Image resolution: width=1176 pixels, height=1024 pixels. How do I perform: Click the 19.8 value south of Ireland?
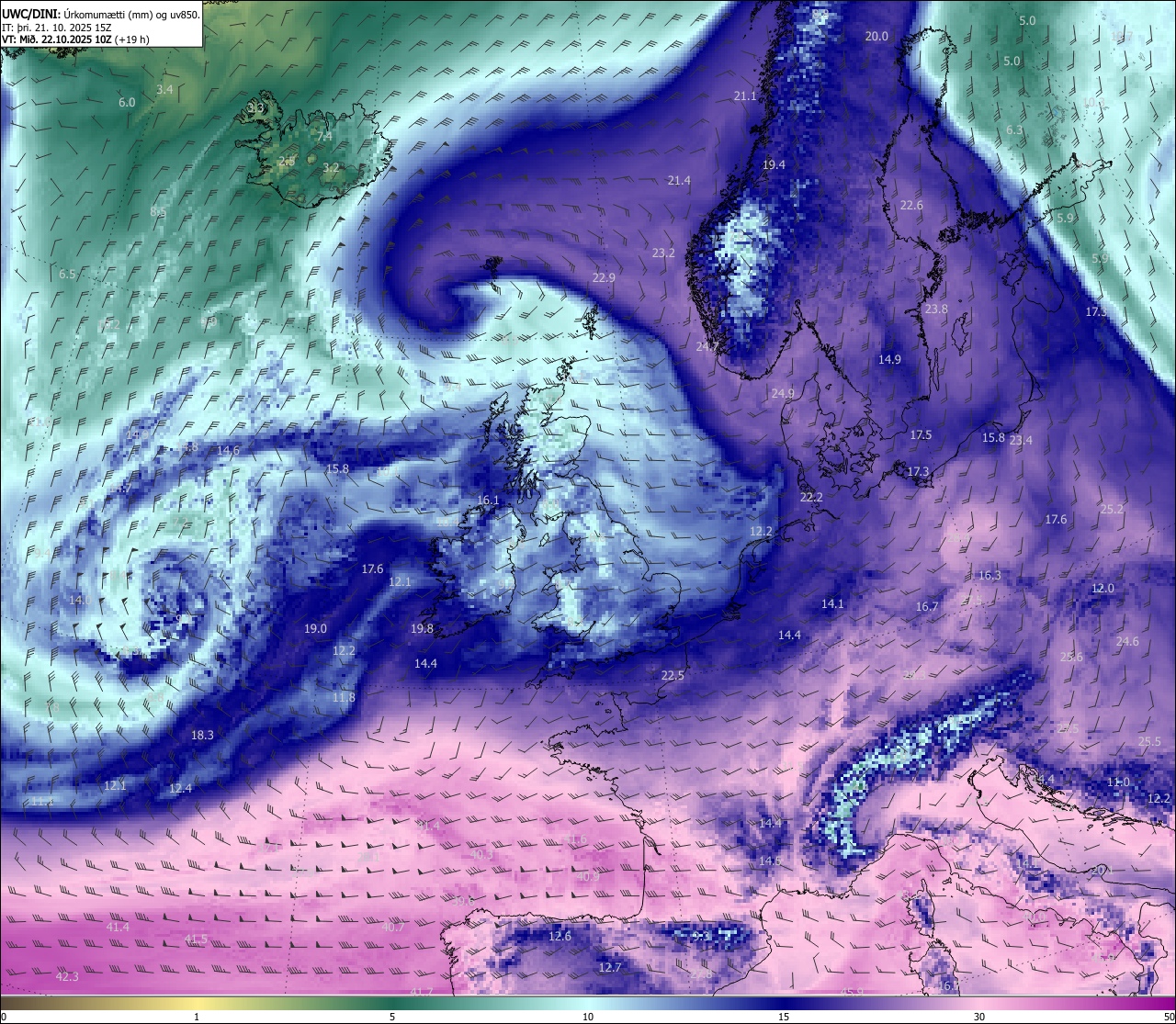point(422,629)
